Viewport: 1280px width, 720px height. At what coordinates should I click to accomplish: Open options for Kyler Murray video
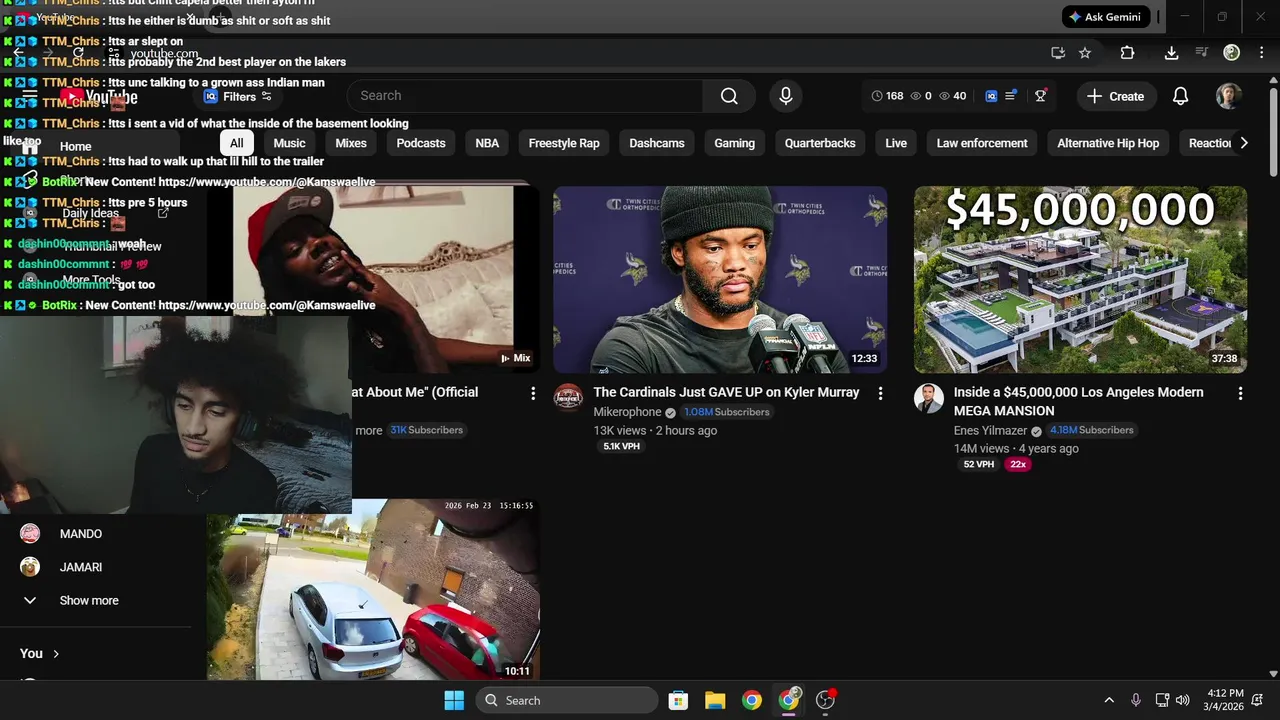pyautogui.click(x=880, y=394)
